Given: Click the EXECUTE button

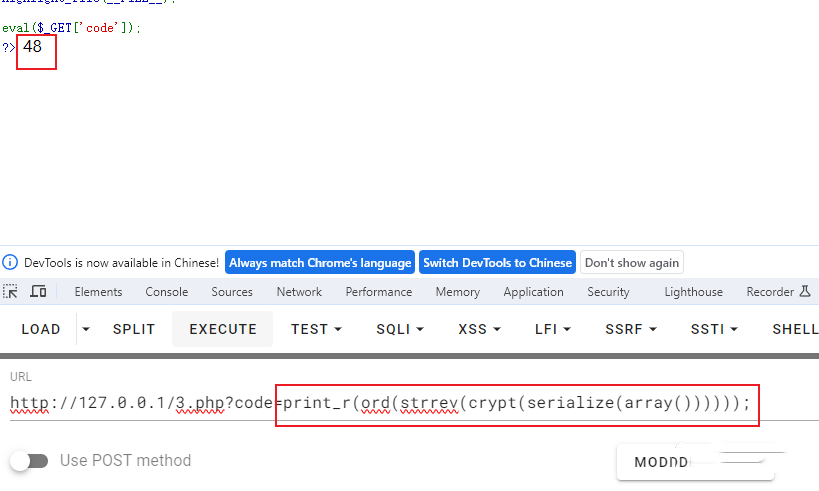Looking at the screenshot, I should 223,329.
